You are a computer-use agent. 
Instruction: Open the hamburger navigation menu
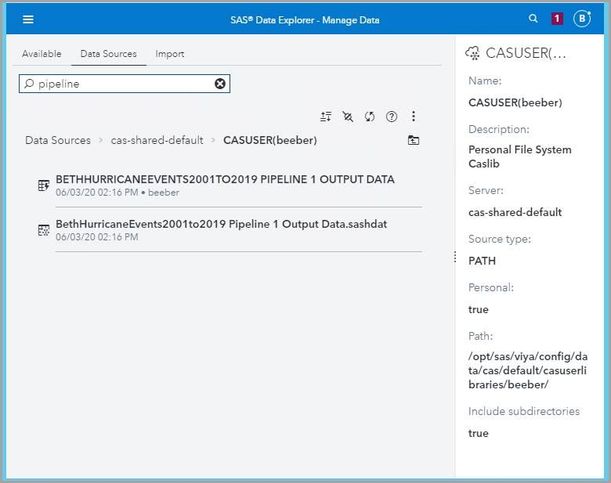pos(28,18)
